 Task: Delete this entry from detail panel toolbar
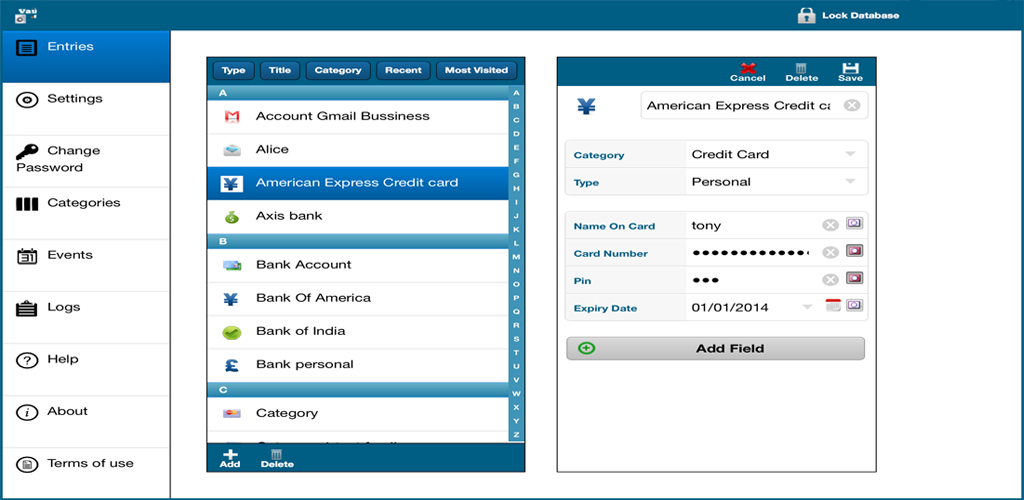[801, 72]
